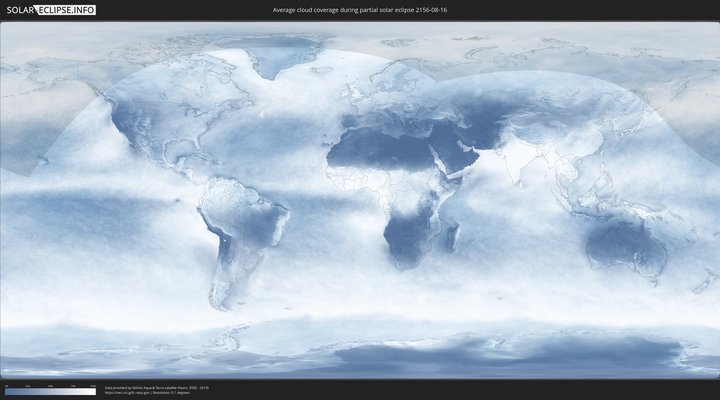This screenshot has height=400, width=720.
Task: Click the cloud coverage color scale bar
Action: tap(51, 392)
